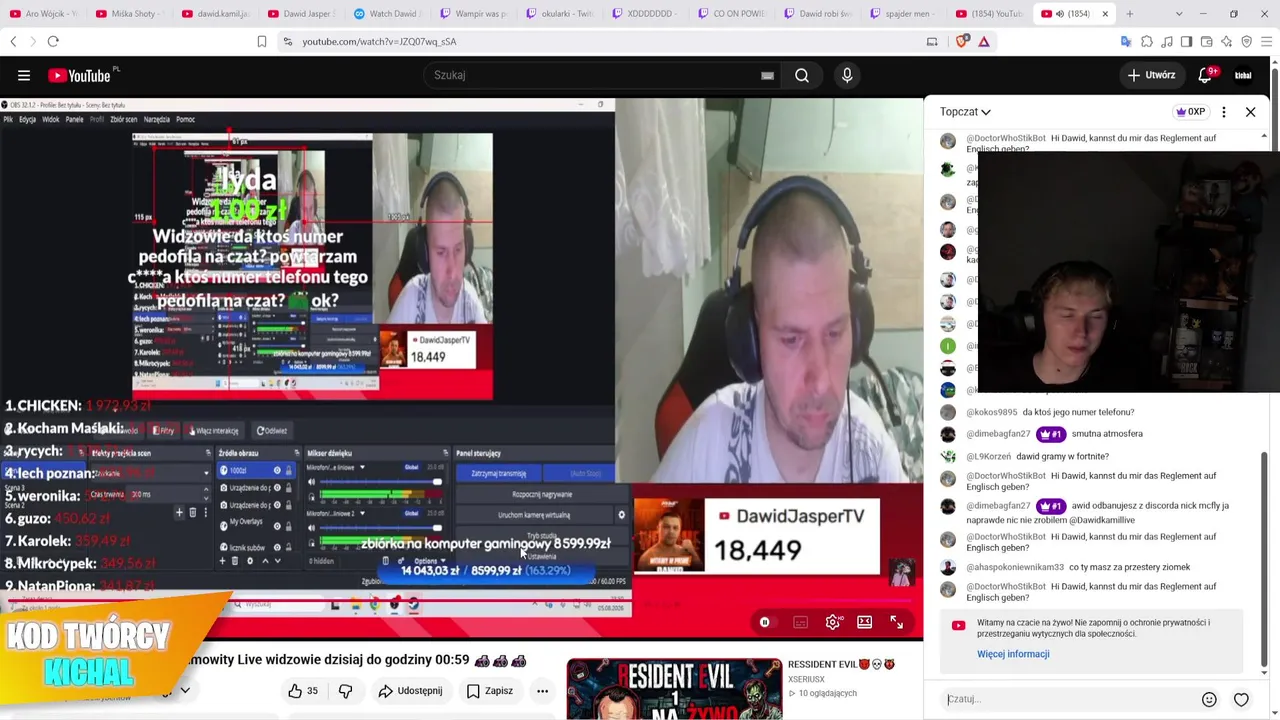Open the YouTube guide hamburger menu
Screen dimensions: 1280x720
tap(24, 75)
